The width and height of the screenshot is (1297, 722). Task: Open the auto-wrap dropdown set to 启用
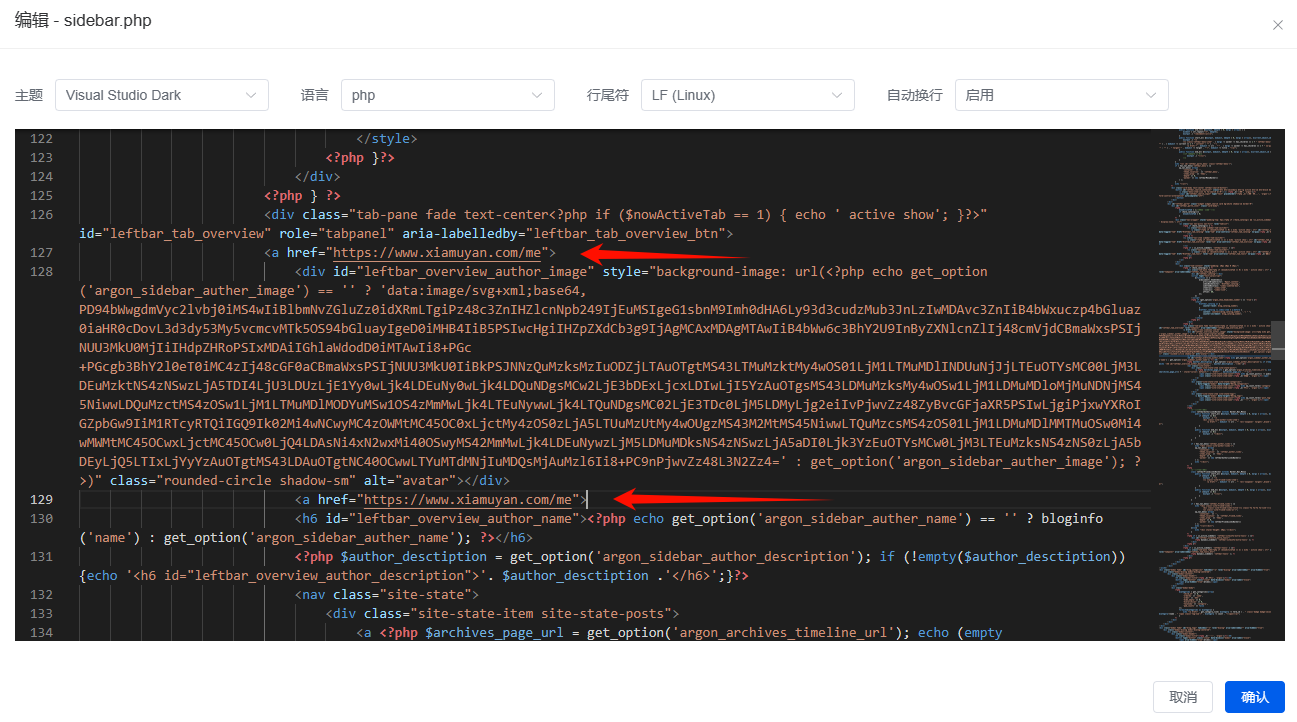1062,95
